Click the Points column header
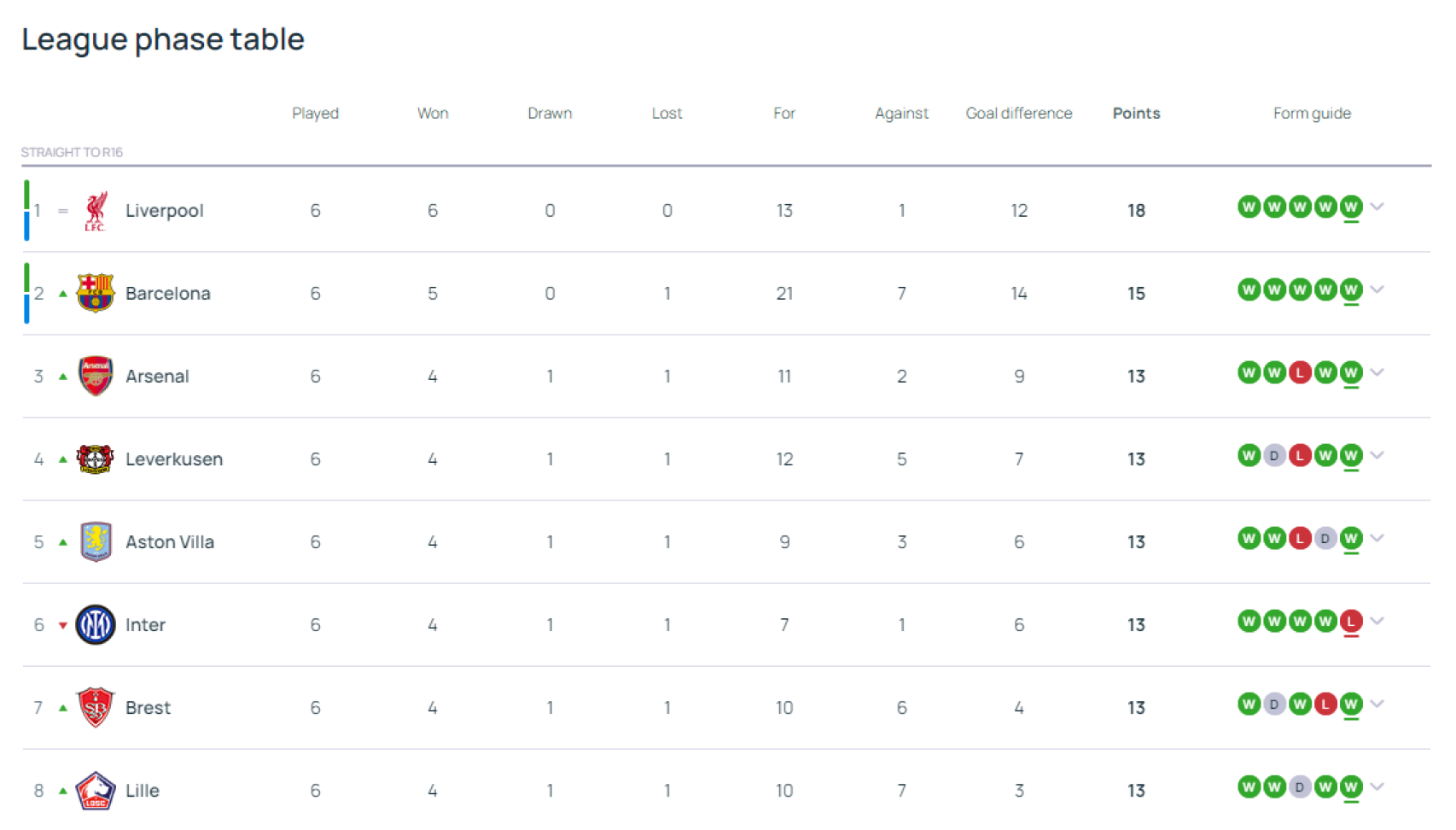This screenshot has height=830, width=1456. click(x=1136, y=113)
